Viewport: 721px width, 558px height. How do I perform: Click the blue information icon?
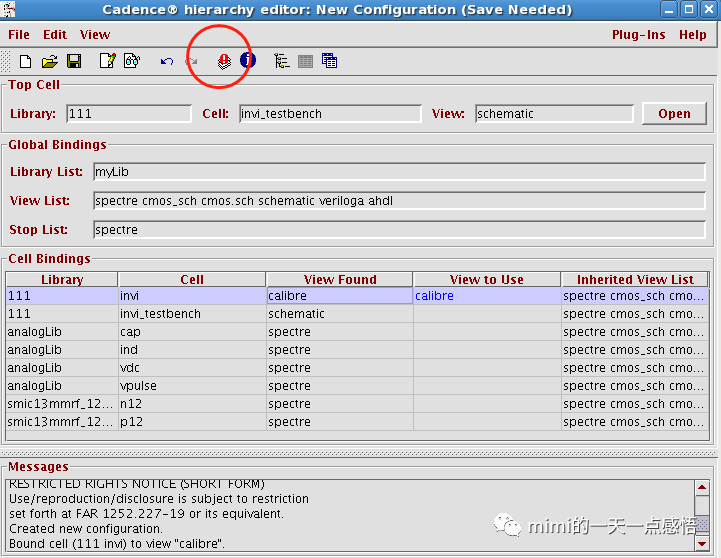click(248, 60)
